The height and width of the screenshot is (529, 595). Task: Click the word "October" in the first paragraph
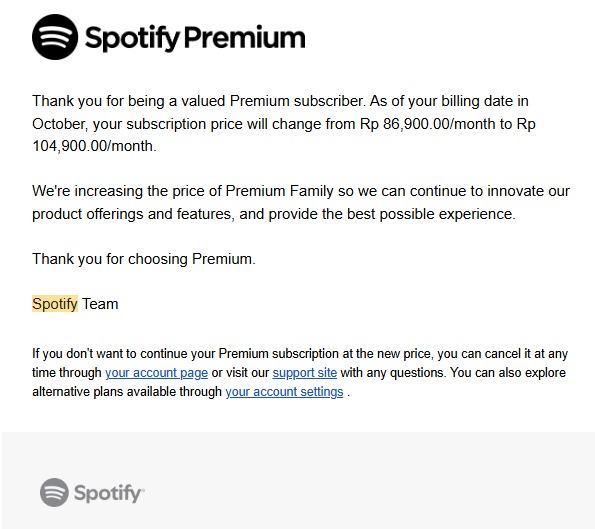coord(59,124)
